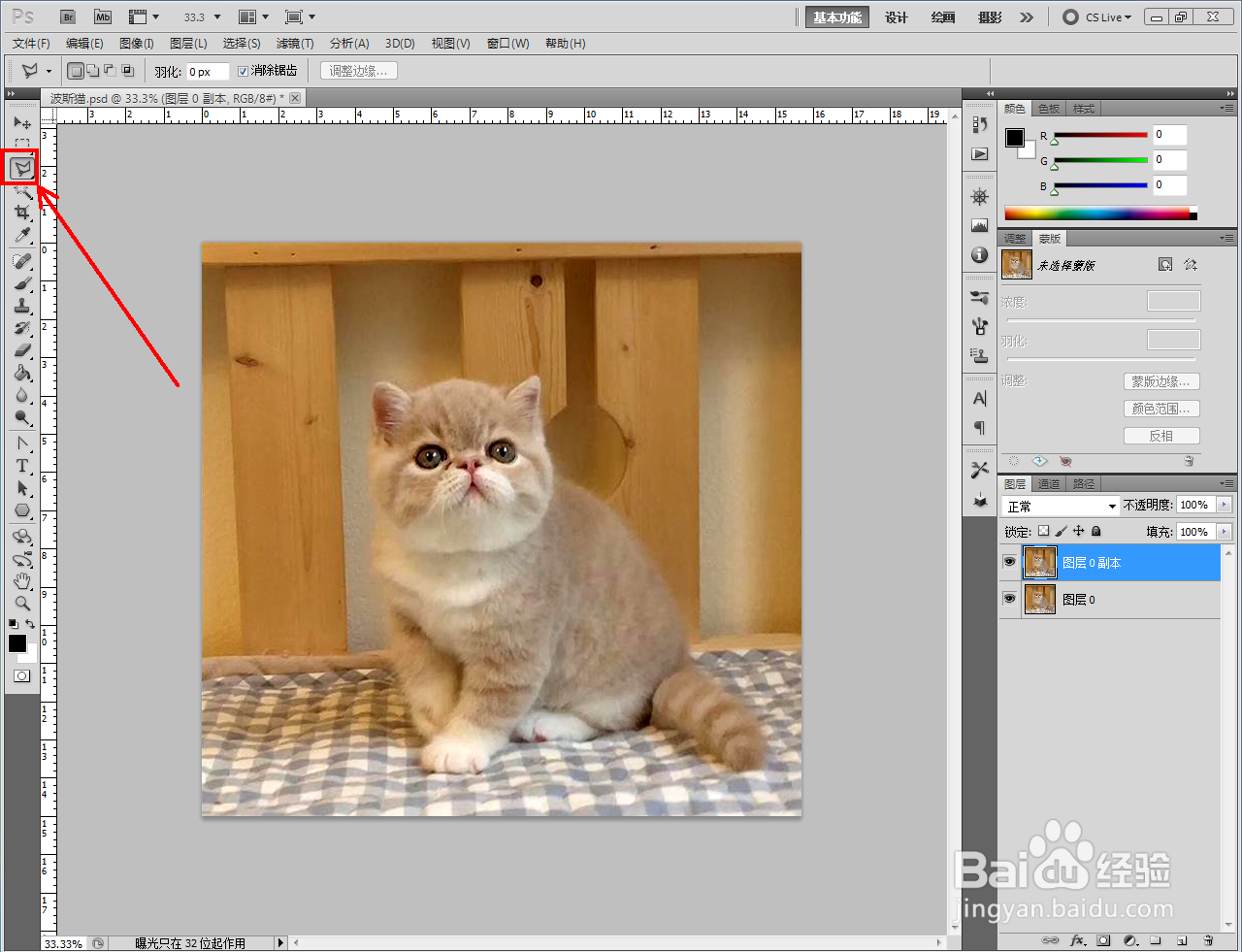Viewport: 1242px width, 952px height.
Task: Launch Adobe Bridge from the top bar
Action: [x=67, y=16]
